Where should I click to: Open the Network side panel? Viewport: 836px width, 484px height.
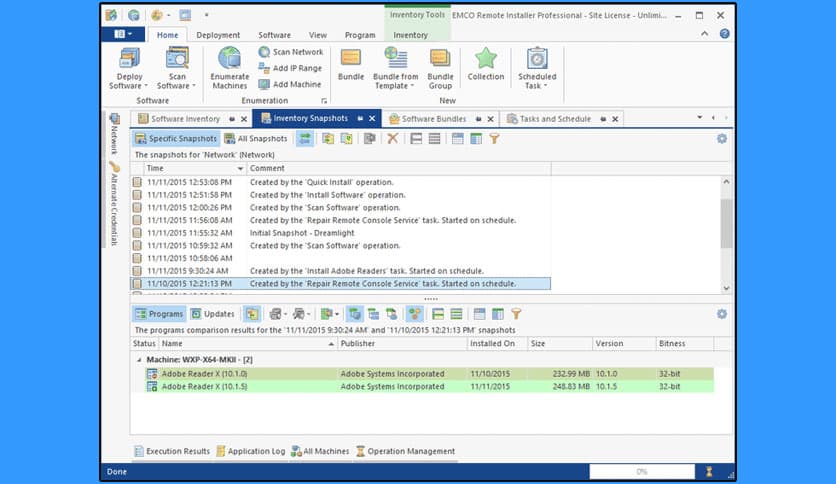coord(114,134)
